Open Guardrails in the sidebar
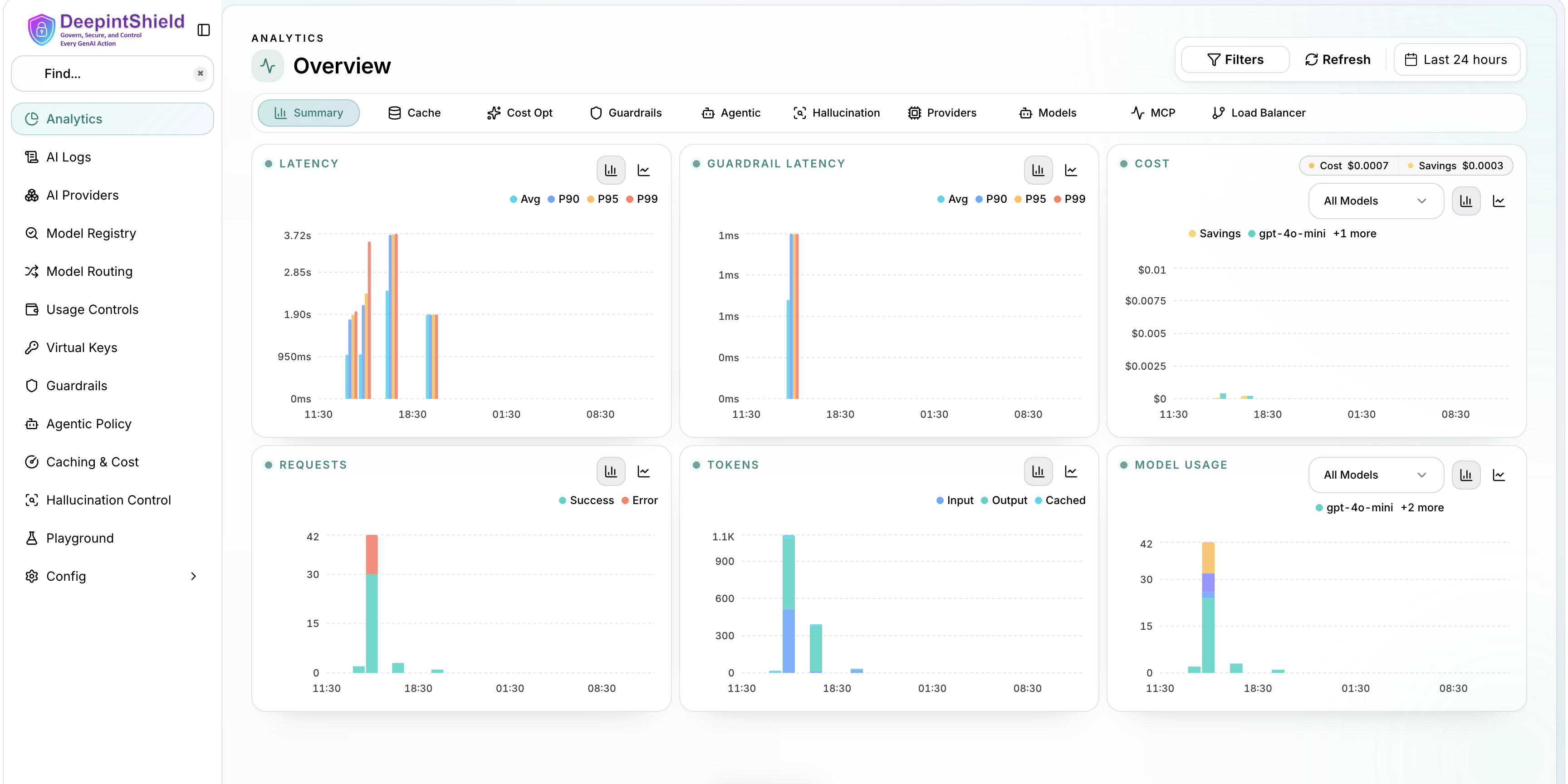The height and width of the screenshot is (784, 1568). click(x=113, y=386)
